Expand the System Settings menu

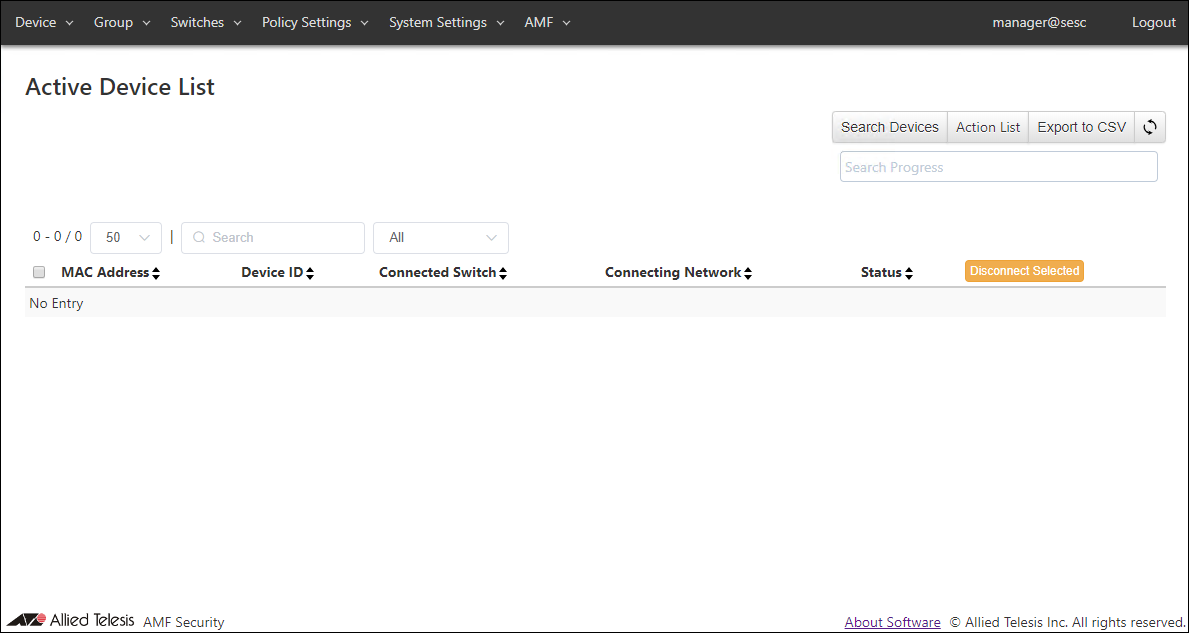tap(446, 22)
